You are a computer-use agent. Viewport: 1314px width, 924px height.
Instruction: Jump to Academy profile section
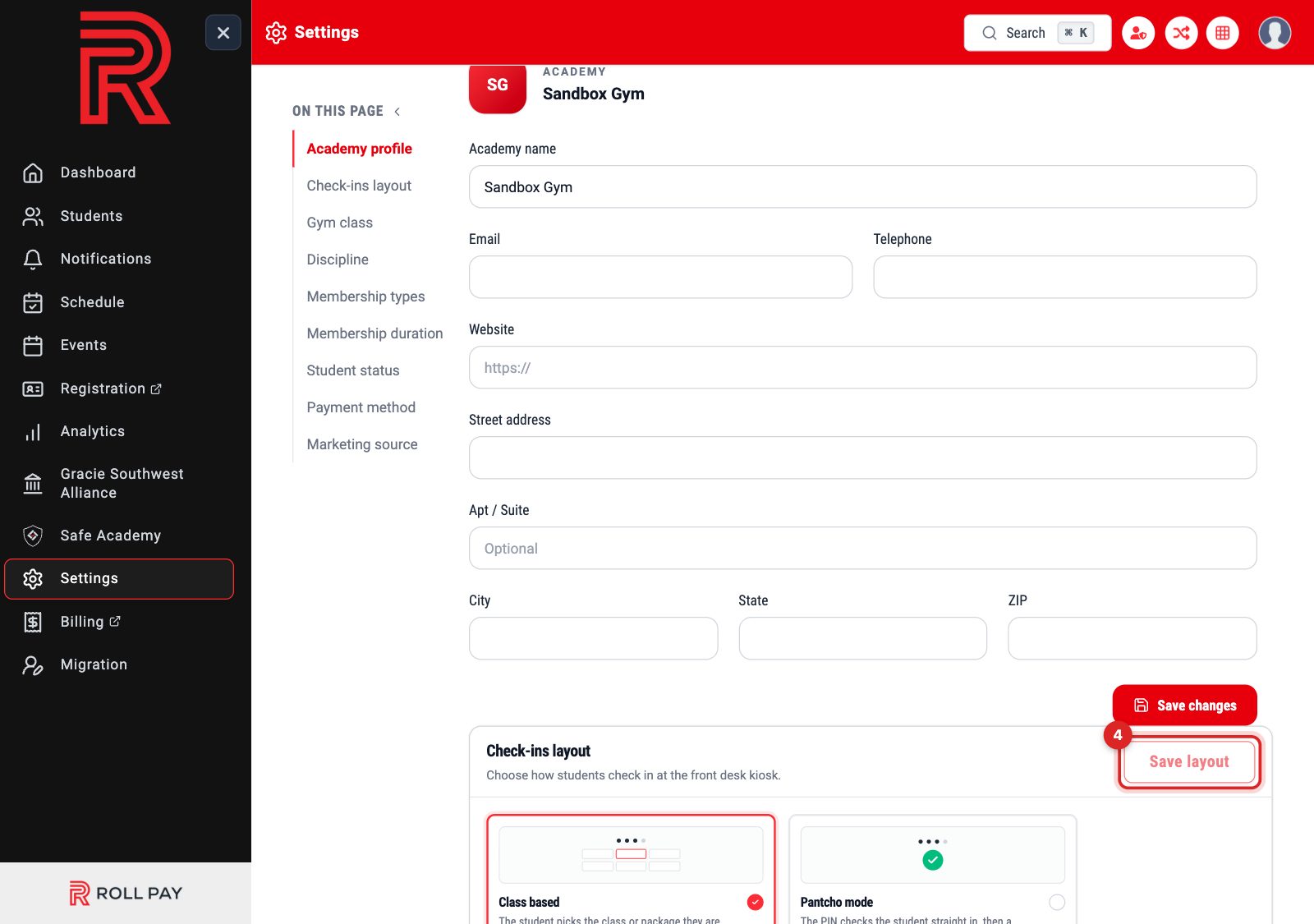(359, 149)
